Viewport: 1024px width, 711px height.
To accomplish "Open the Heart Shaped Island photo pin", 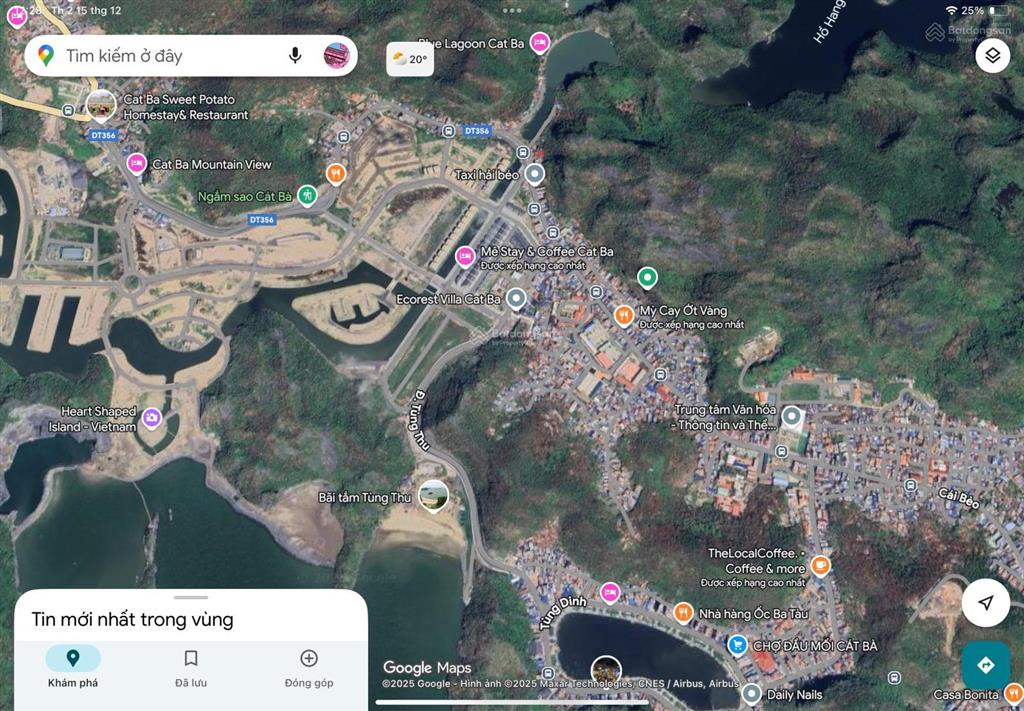I will (151, 417).
